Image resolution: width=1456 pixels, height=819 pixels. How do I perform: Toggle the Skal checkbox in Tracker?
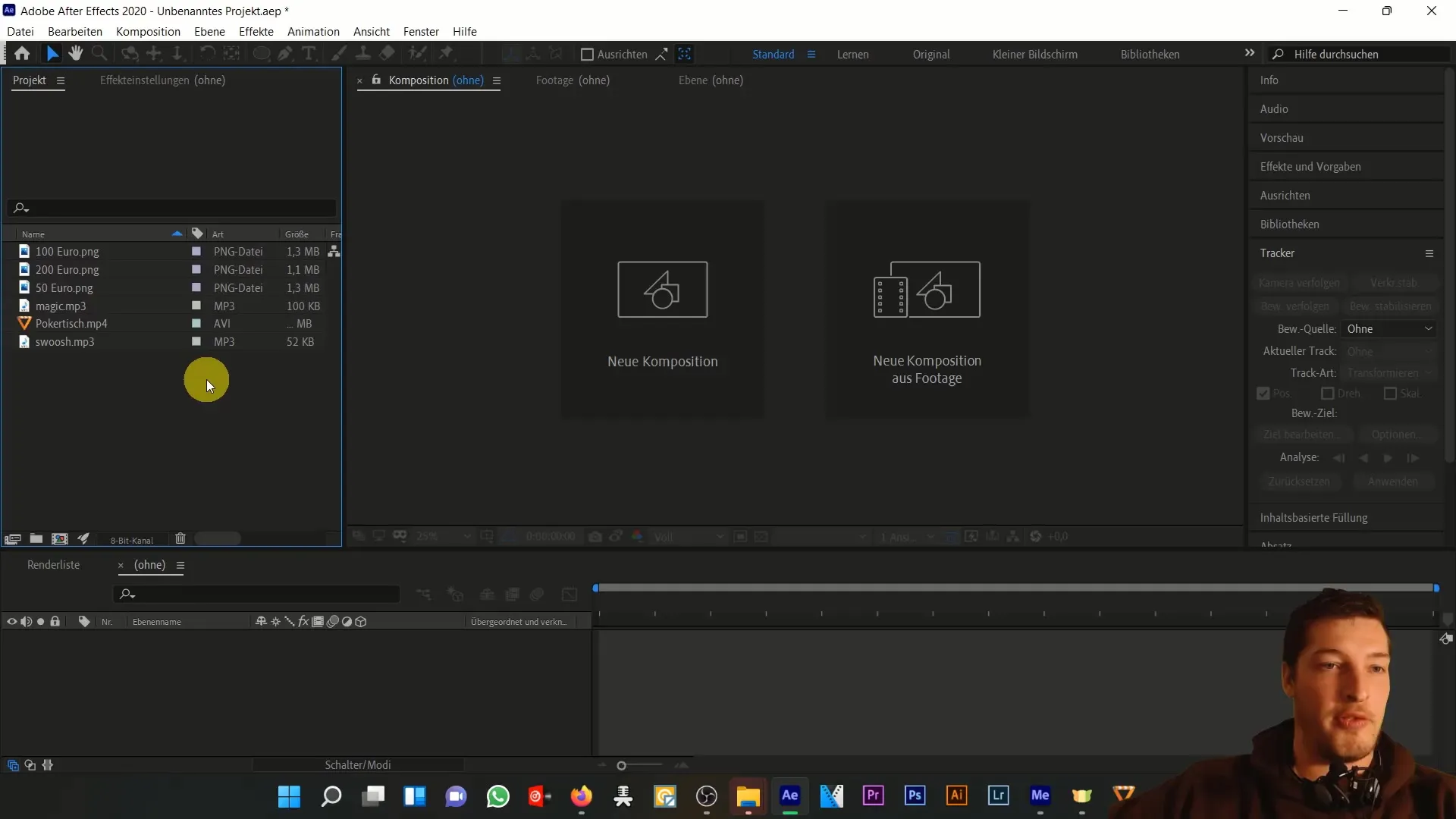pyautogui.click(x=1390, y=394)
